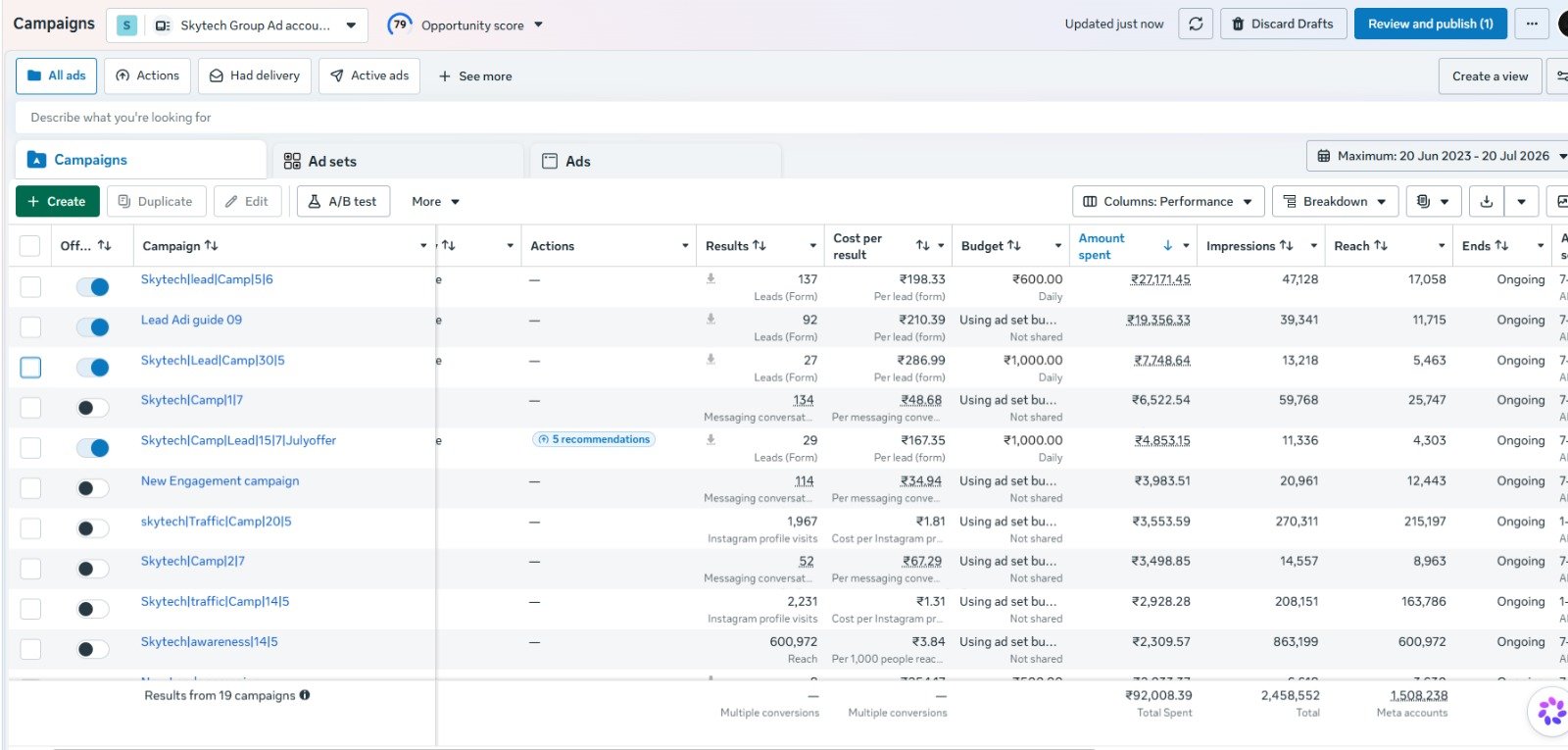The image size is (1568, 750).
Task: Switch to the Ads tab
Action: (x=655, y=161)
